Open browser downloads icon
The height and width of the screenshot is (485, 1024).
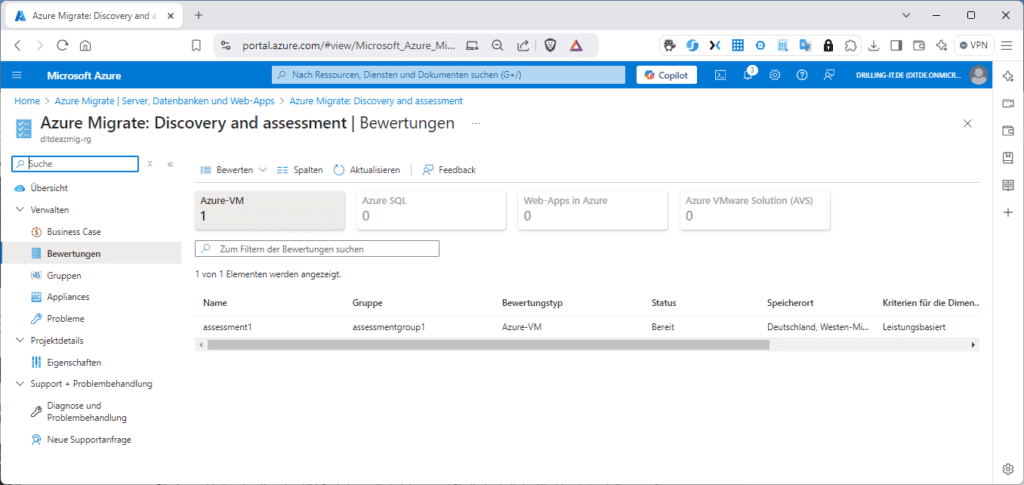pyautogui.click(x=874, y=46)
